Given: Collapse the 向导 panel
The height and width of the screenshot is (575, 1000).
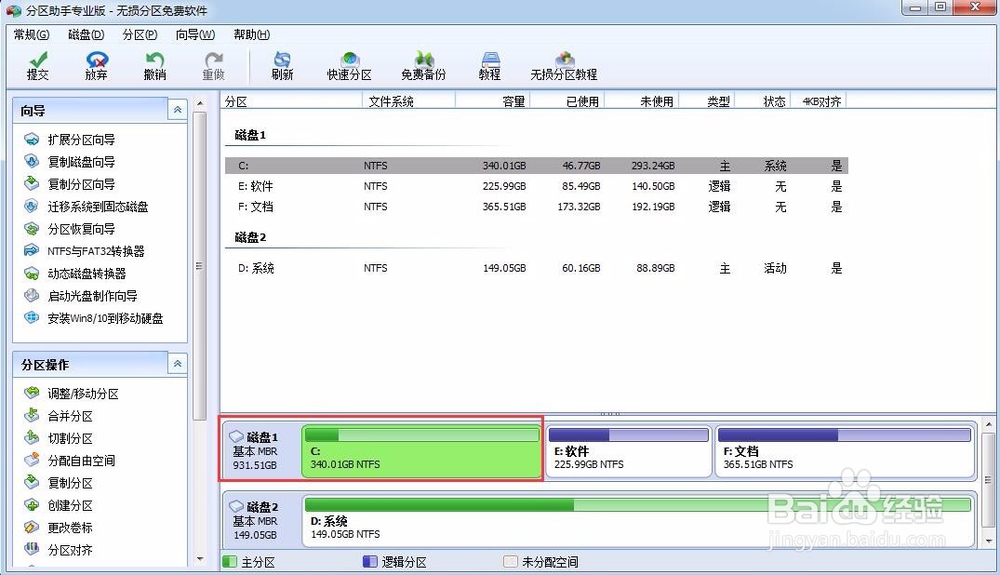Looking at the screenshot, I should click(x=177, y=110).
